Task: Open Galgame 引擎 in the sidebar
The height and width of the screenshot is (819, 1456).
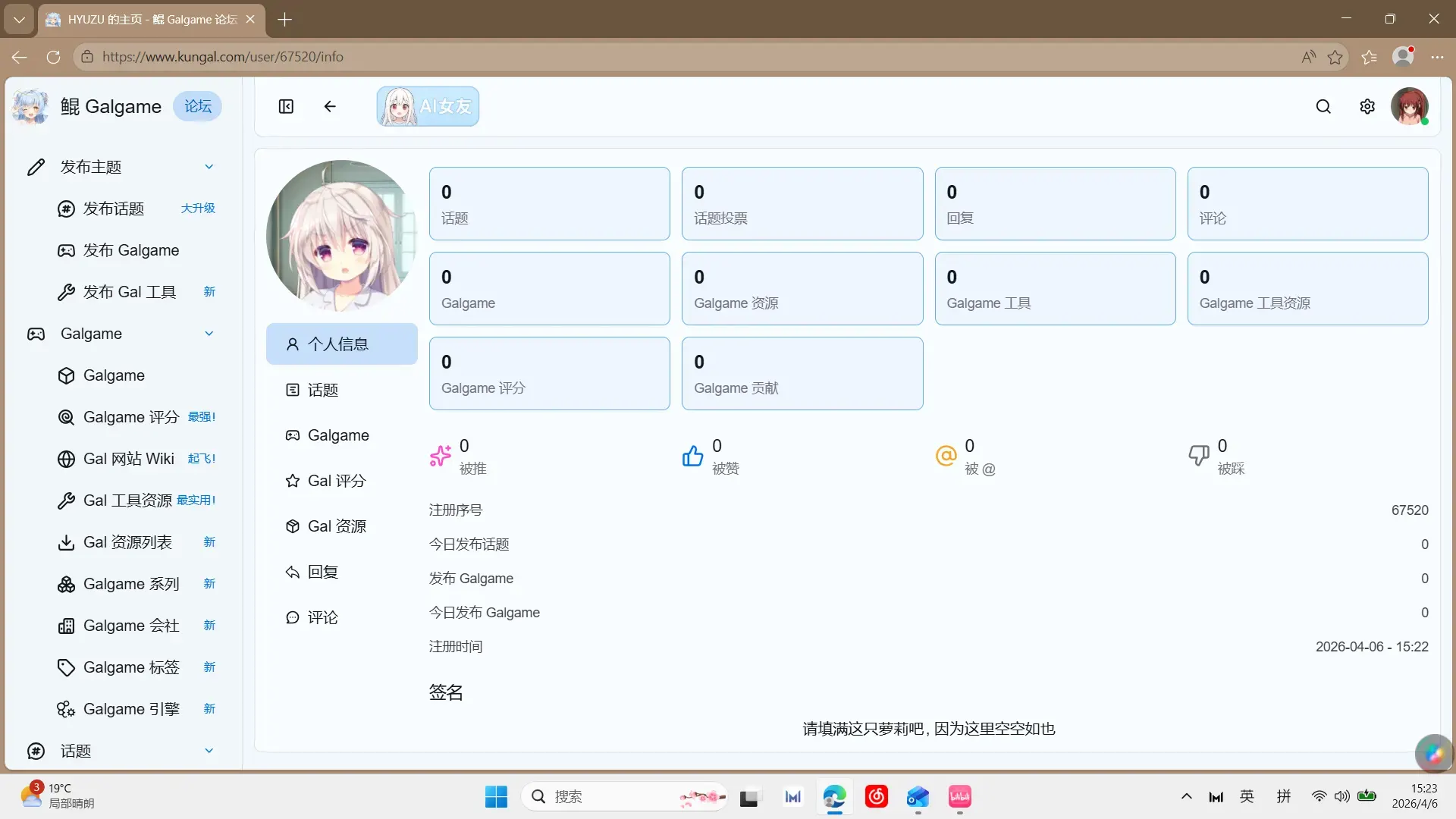Action: click(136, 709)
